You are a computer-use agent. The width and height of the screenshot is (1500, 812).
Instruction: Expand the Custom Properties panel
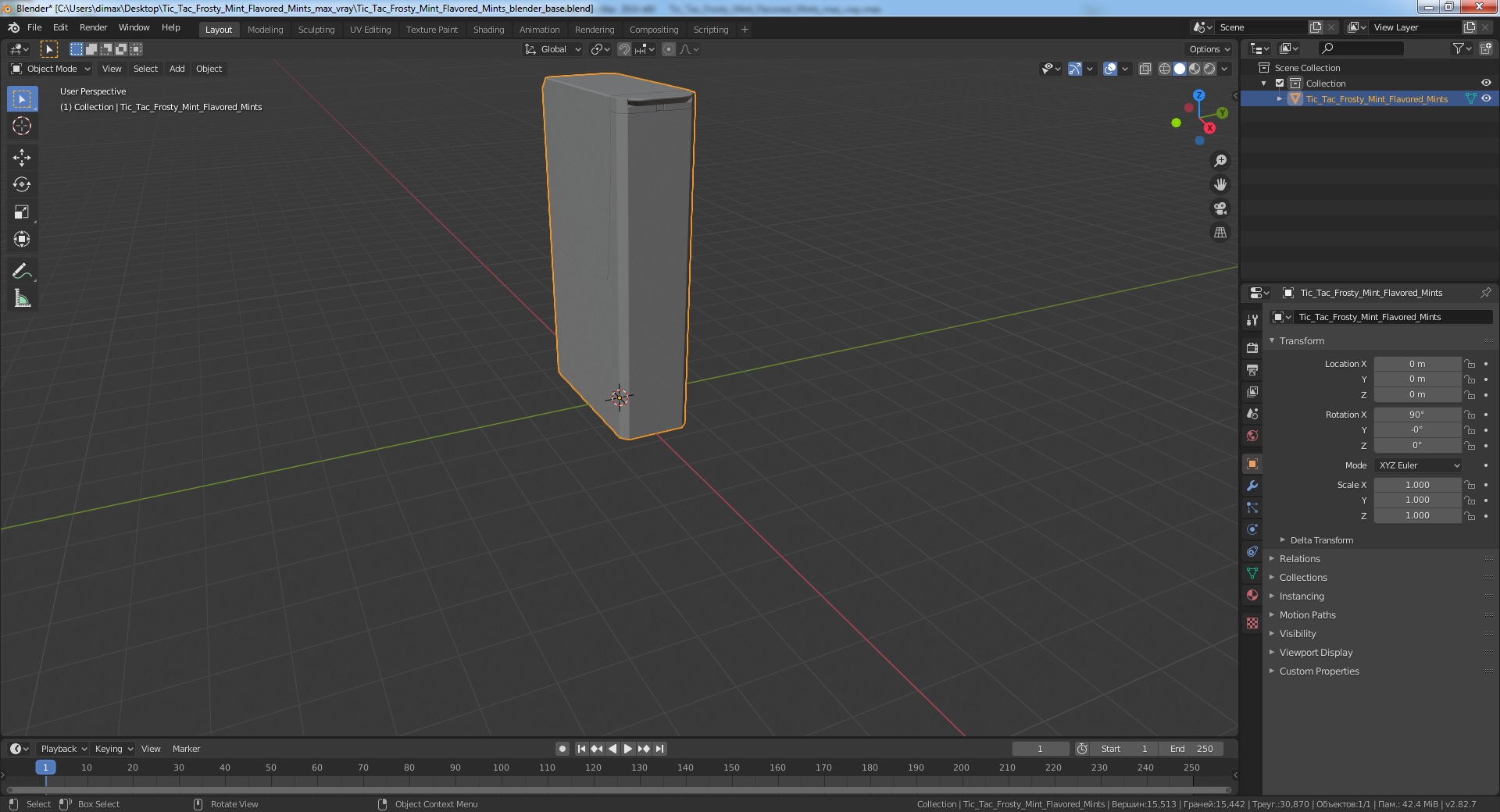(1319, 671)
